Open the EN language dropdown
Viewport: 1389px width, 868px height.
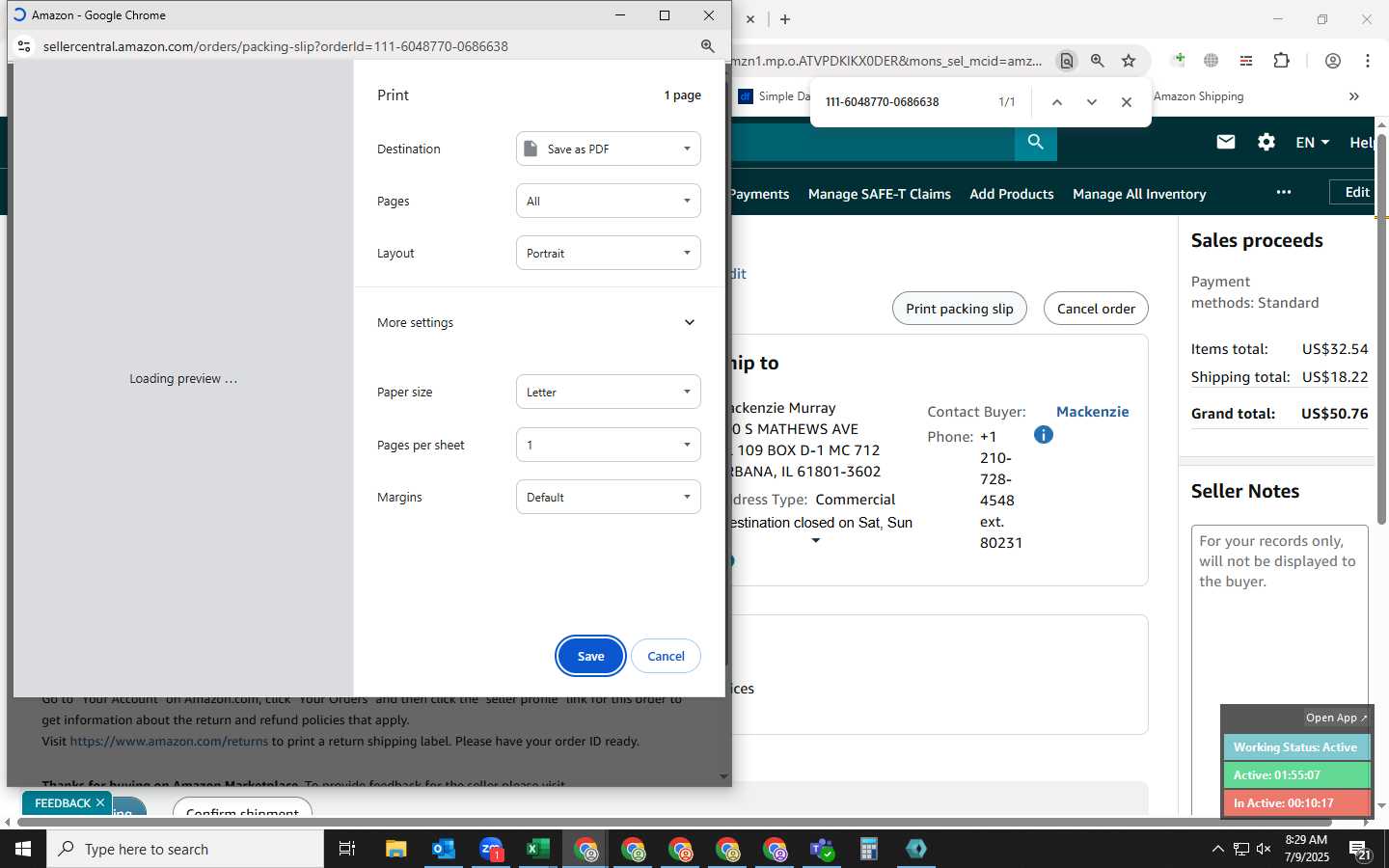click(1312, 142)
